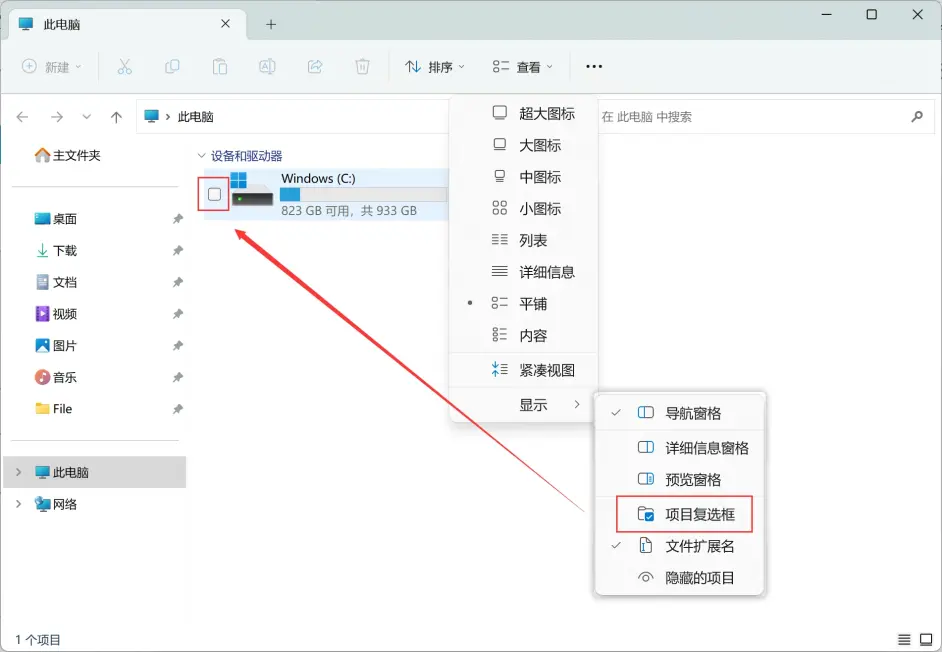Click the Windows (C:) storage usage bar
942x652 pixels.
pos(362,195)
